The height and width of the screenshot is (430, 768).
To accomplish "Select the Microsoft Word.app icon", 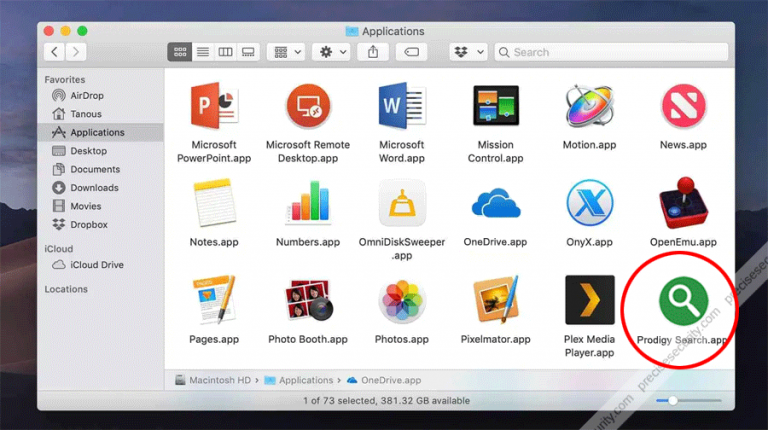I will 402,106.
